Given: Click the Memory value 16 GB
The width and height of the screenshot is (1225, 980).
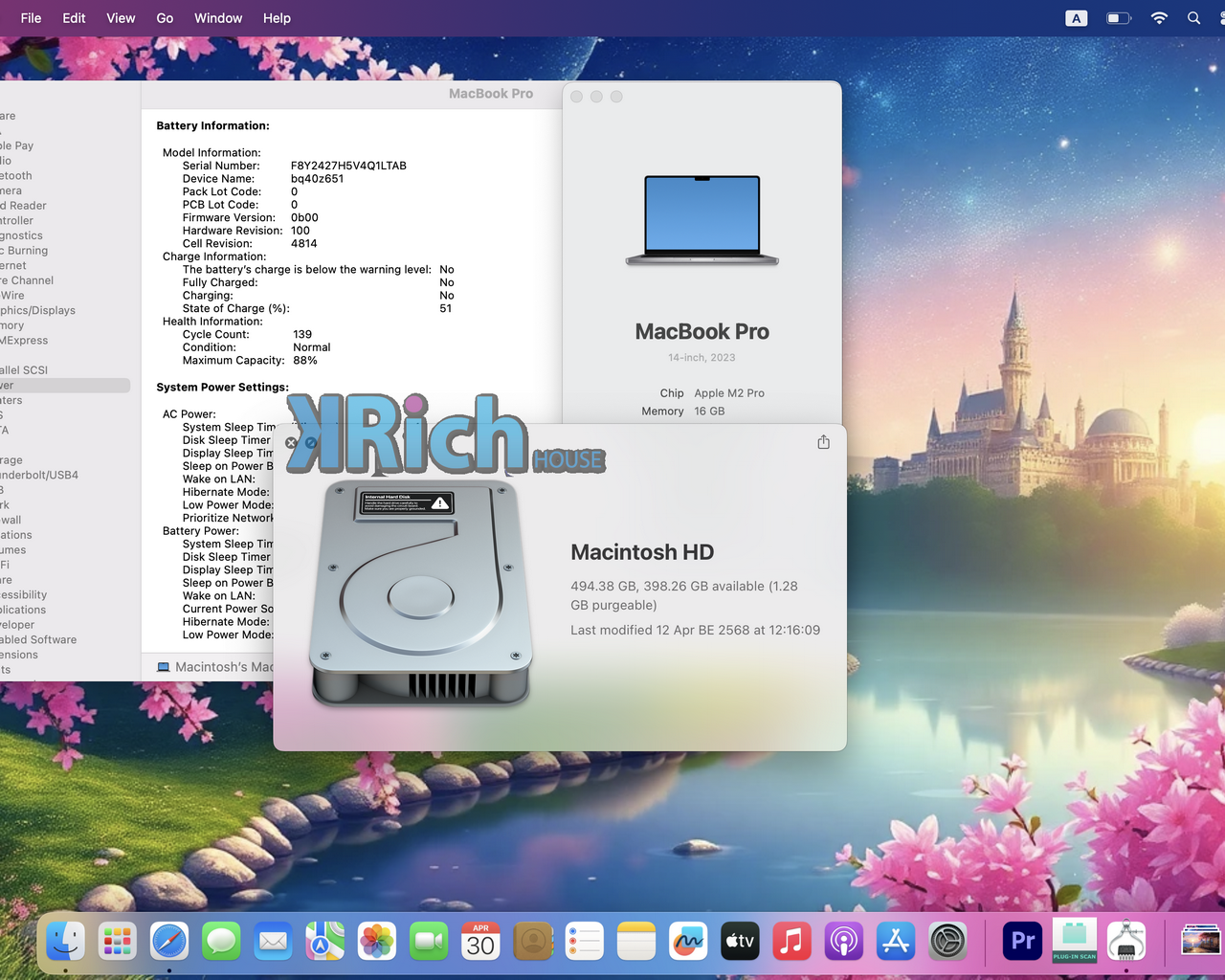Looking at the screenshot, I should click(709, 412).
